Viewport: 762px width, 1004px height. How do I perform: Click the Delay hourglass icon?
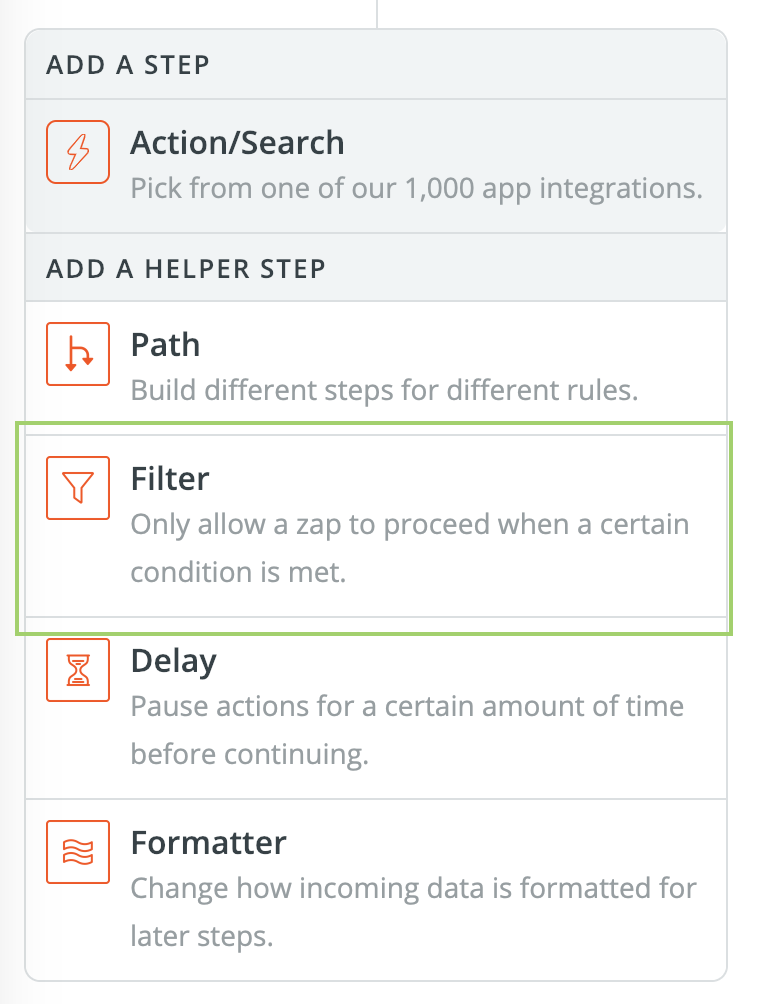pos(78,670)
